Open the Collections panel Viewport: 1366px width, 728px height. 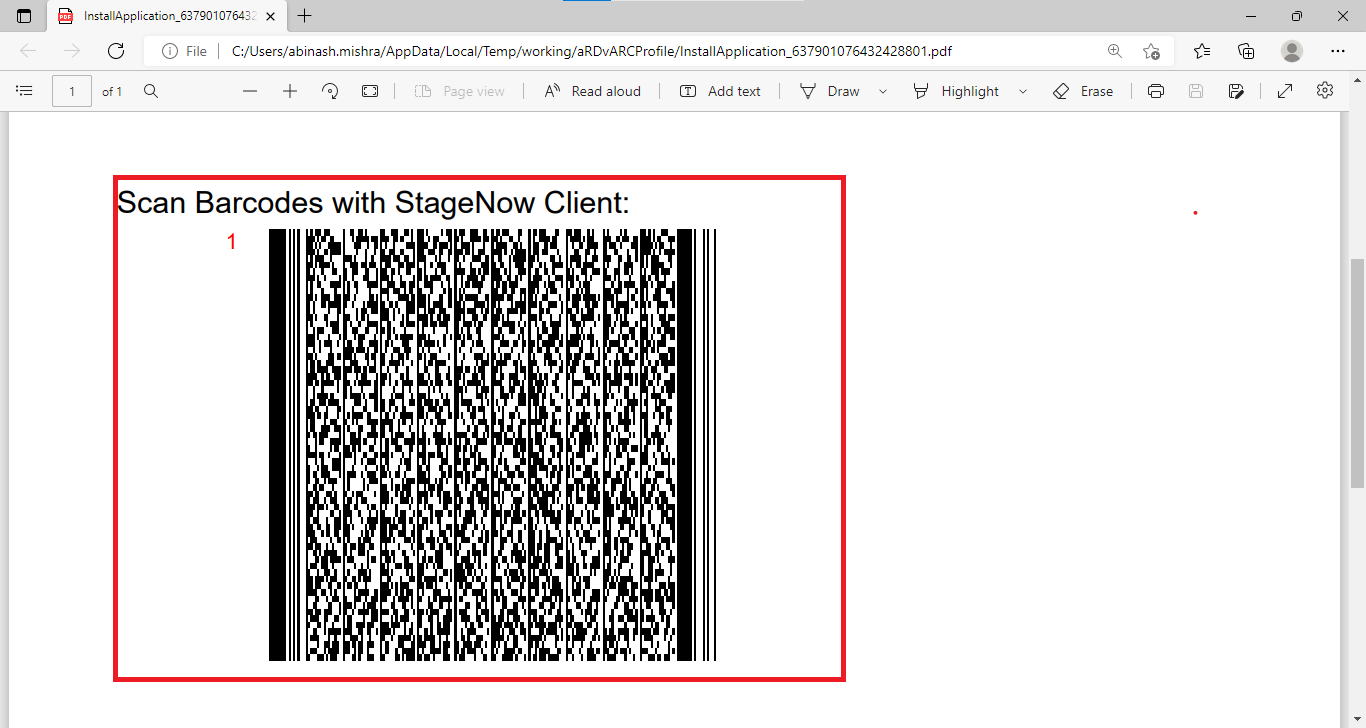(1246, 51)
